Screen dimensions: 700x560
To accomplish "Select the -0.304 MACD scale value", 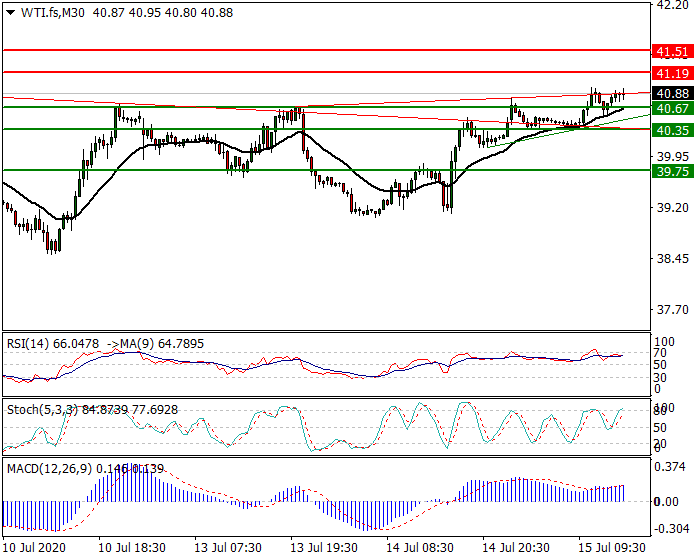I will [671, 529].
